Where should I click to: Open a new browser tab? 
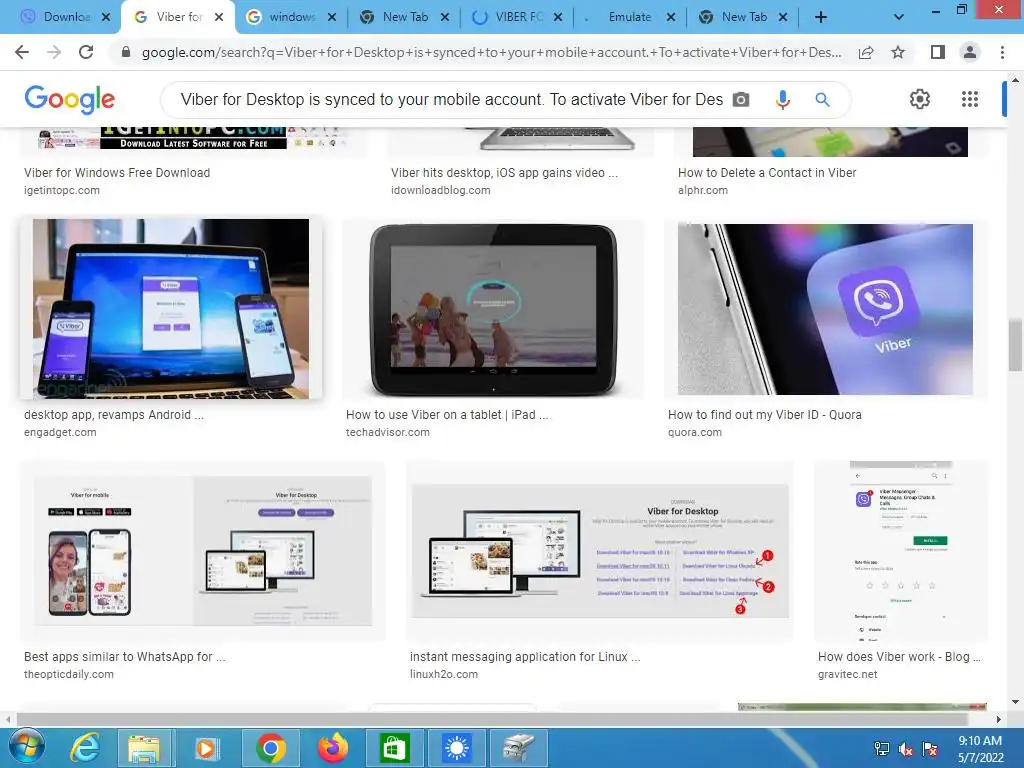click(821, 17)
